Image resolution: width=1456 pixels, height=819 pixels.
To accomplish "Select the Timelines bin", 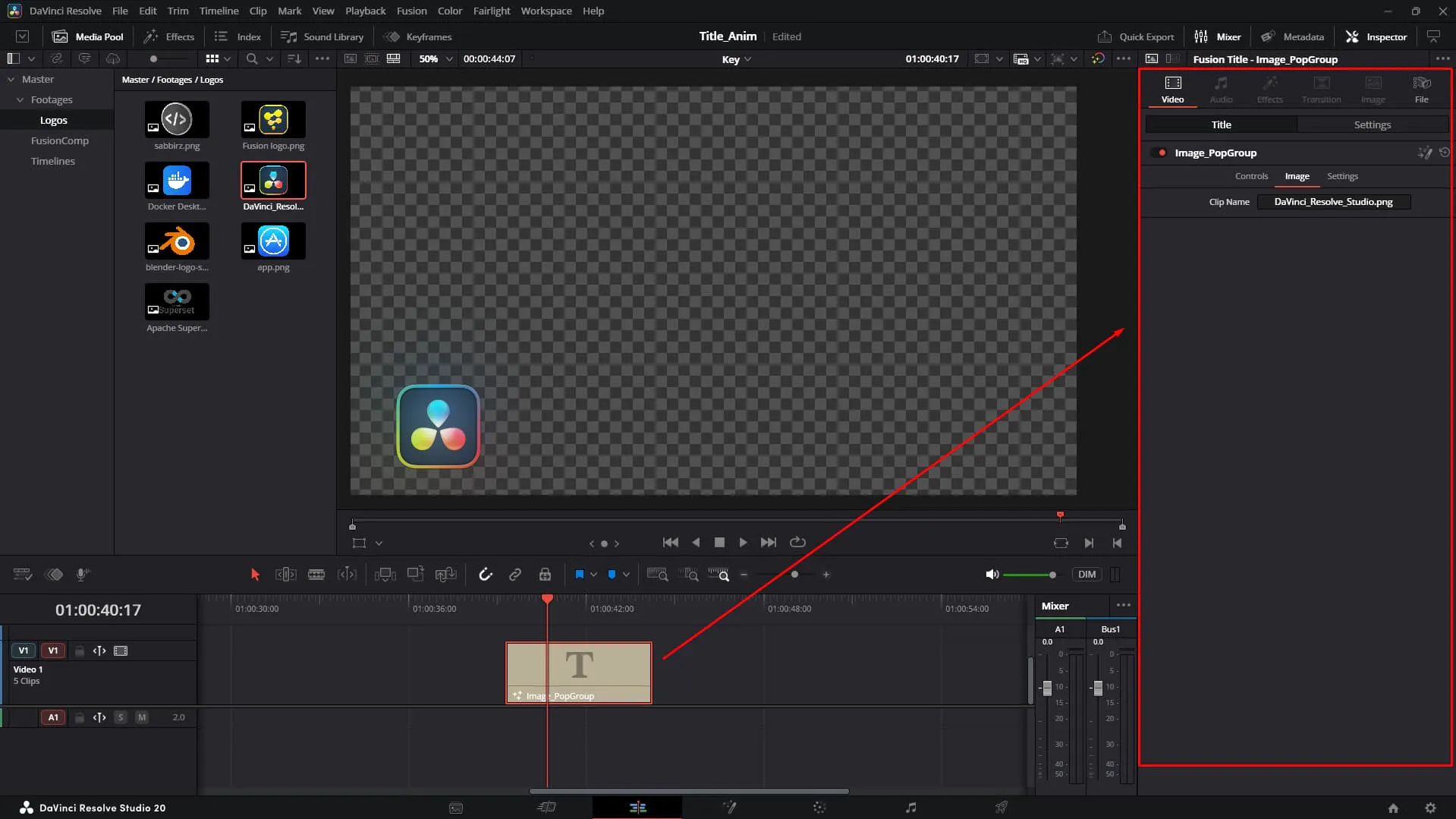I will (52, 161).
